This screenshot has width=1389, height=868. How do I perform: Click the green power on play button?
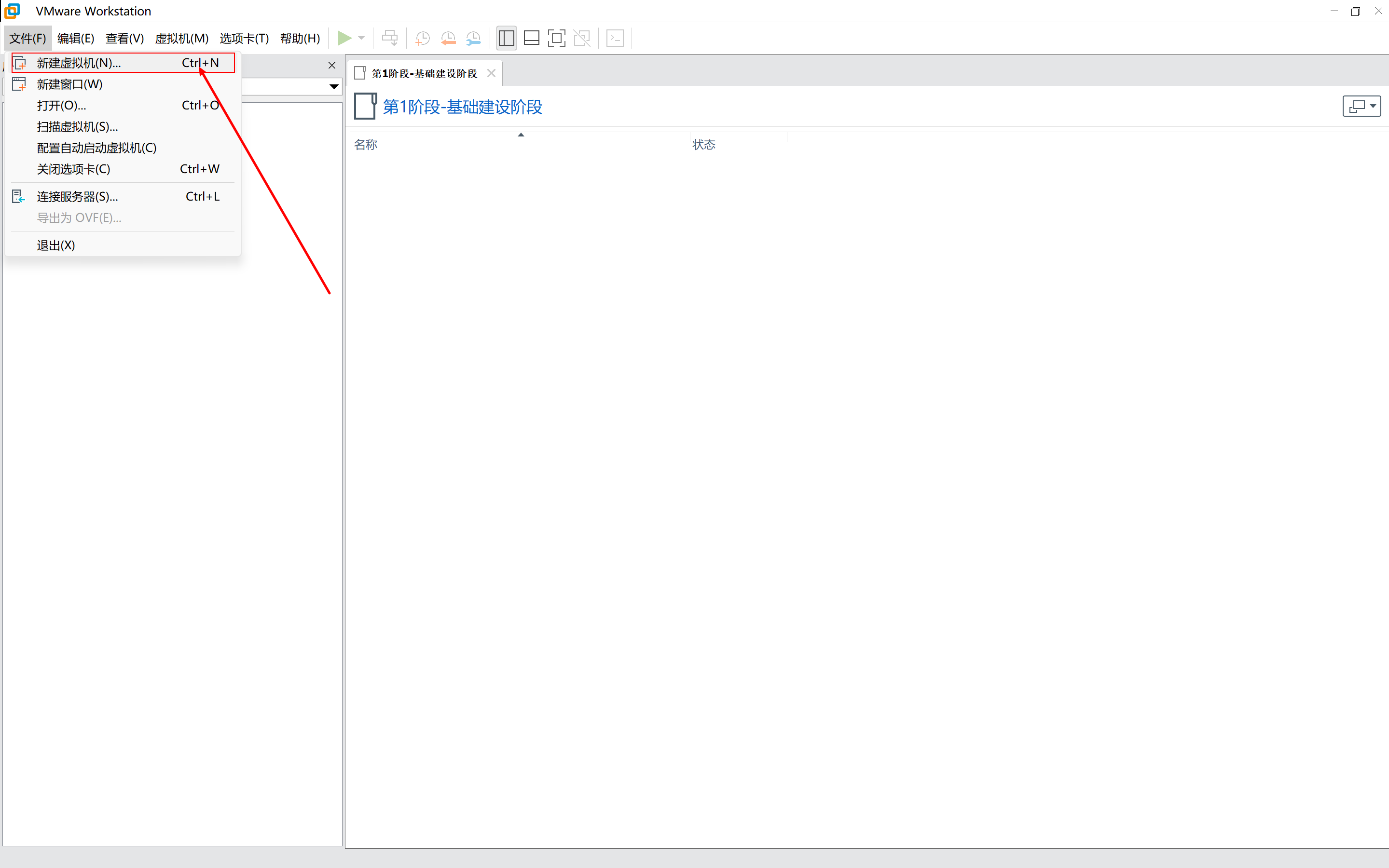344,39
